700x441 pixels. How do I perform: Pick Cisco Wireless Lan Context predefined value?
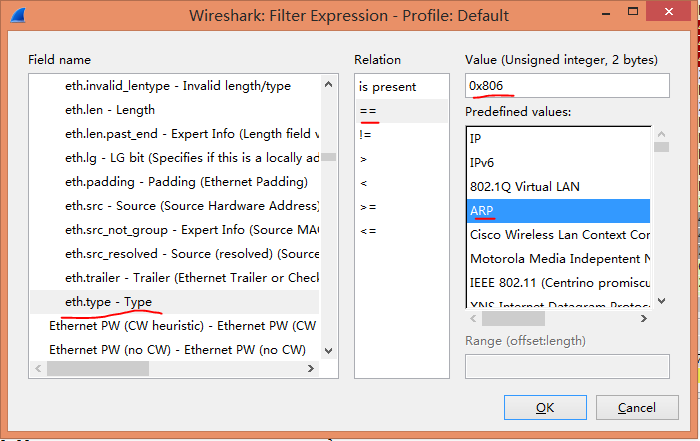558,235
